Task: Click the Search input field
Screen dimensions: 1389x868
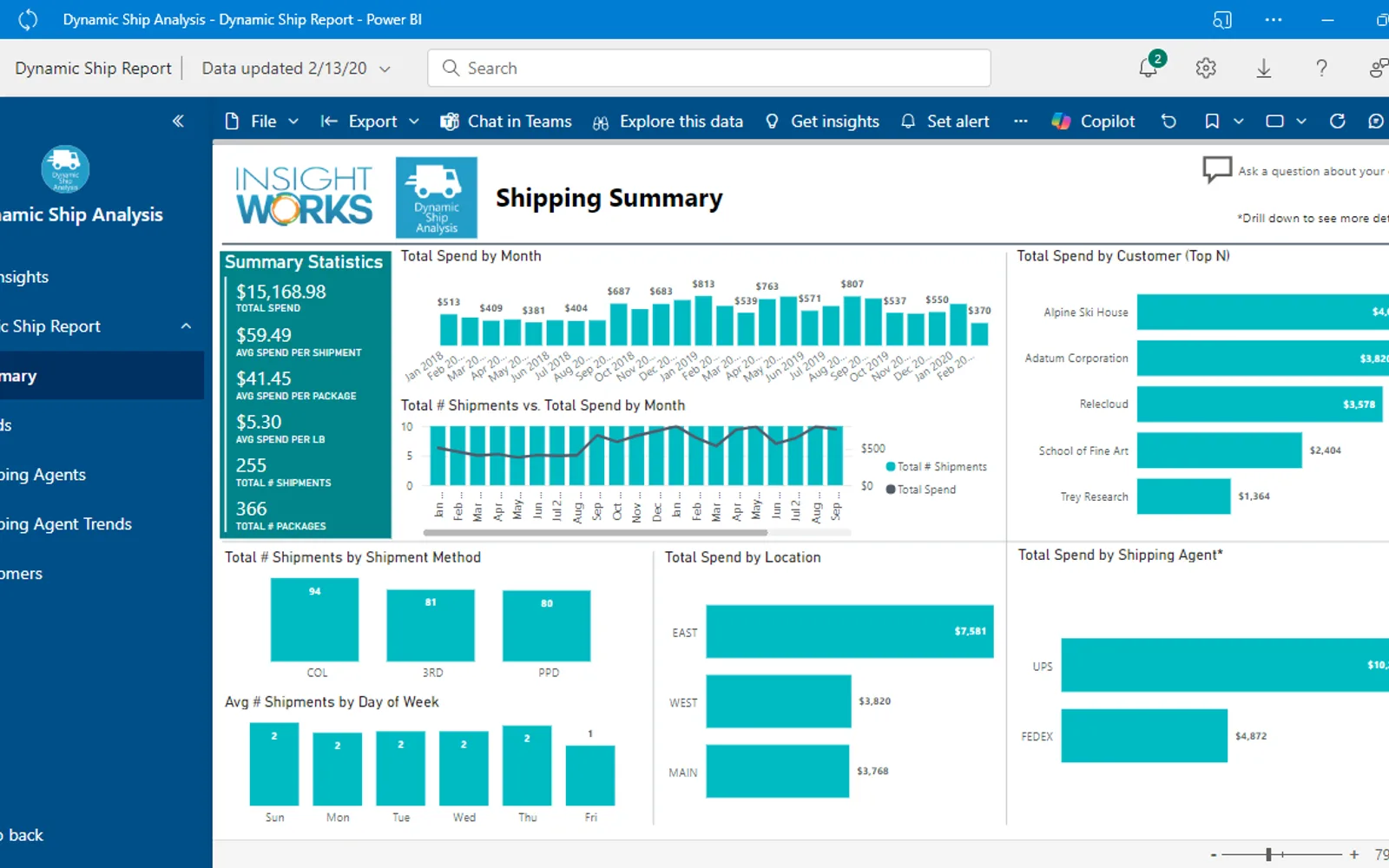Action: click(708, 68)
